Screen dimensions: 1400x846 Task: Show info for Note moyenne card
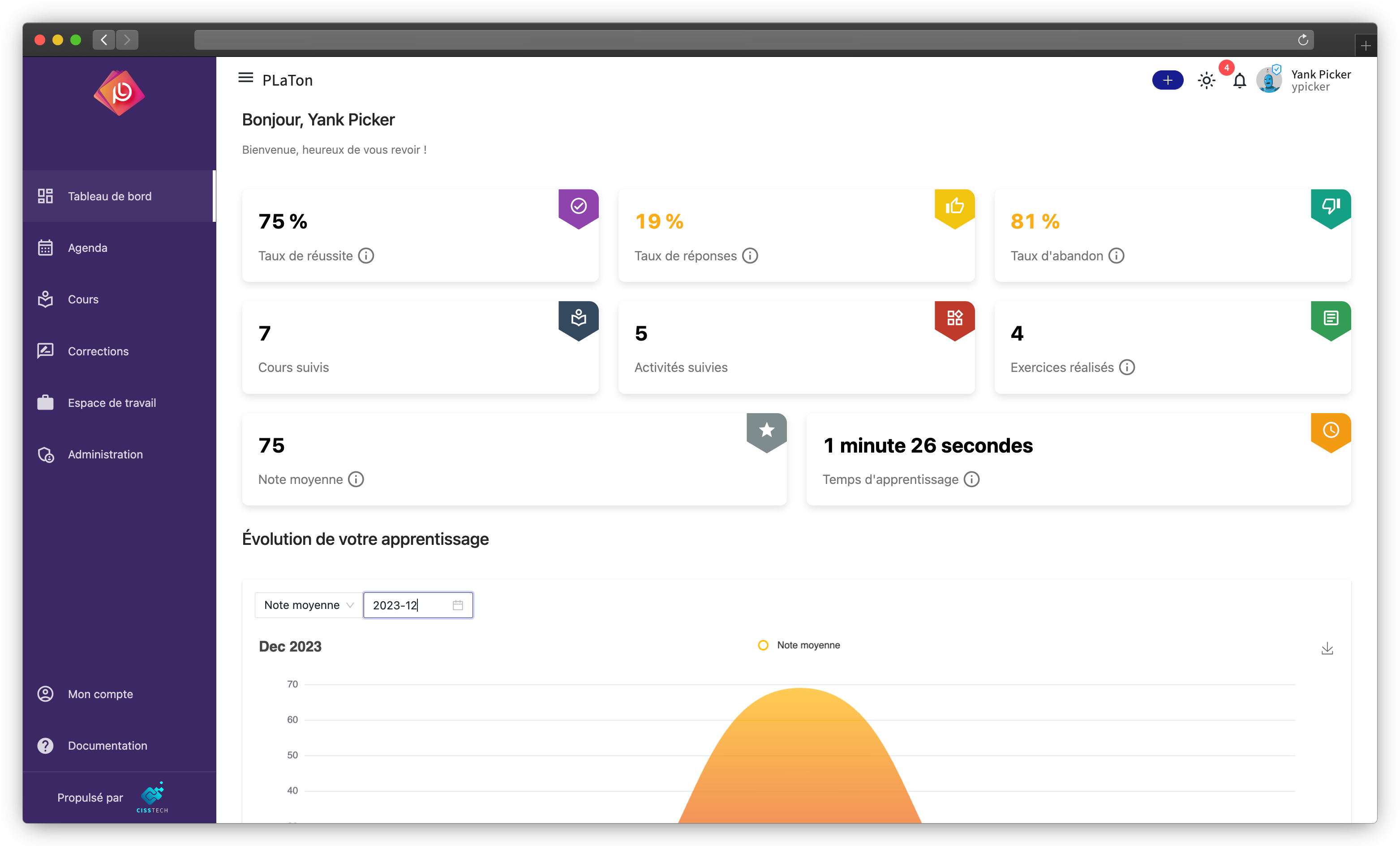356,479
